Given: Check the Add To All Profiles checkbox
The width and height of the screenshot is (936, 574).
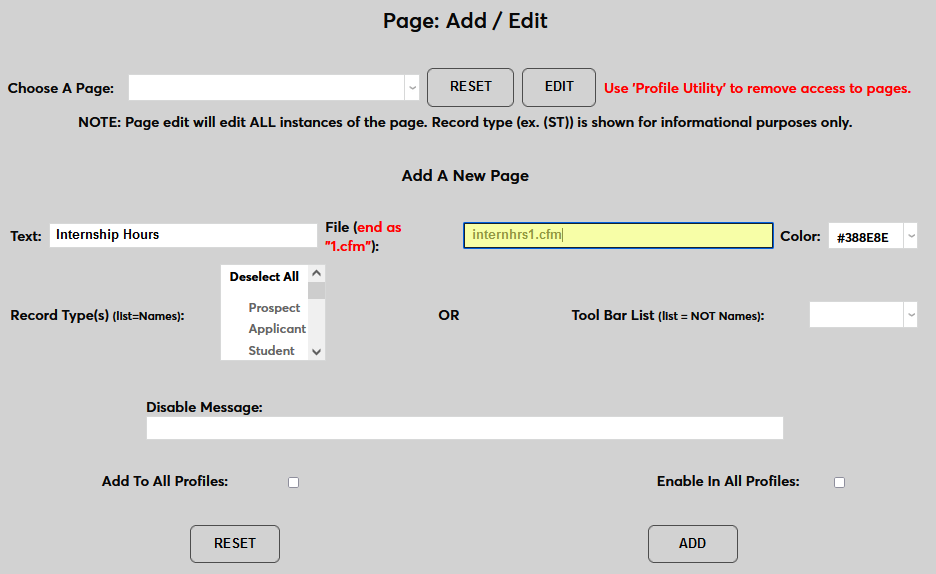Looking at the screenshot, I should (x=293, y=482).
